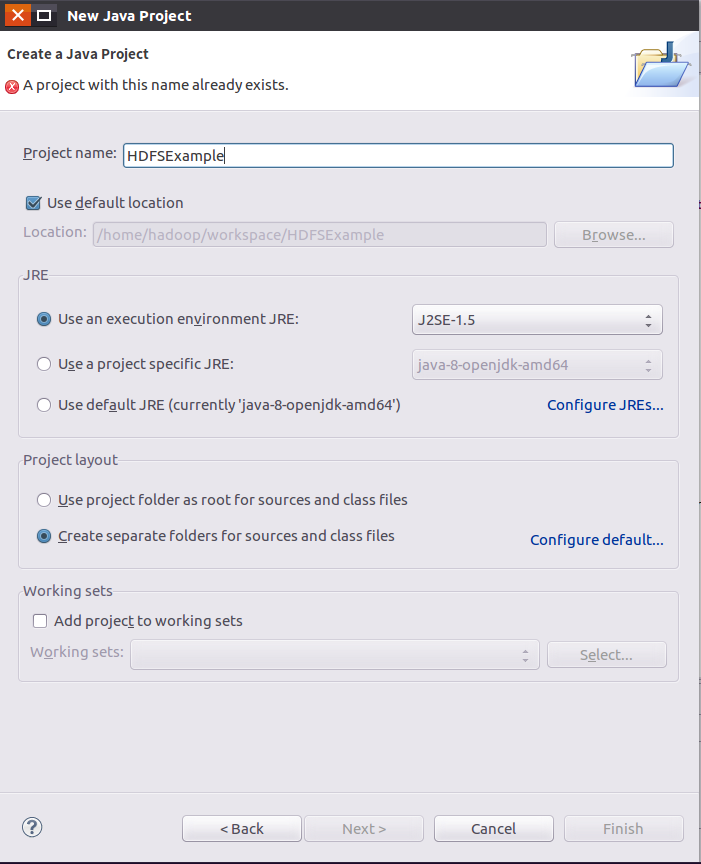Image resolution: width=701 pixels, height=864 pixels.
Task: Click the Back button
Action: pos(242,828)
